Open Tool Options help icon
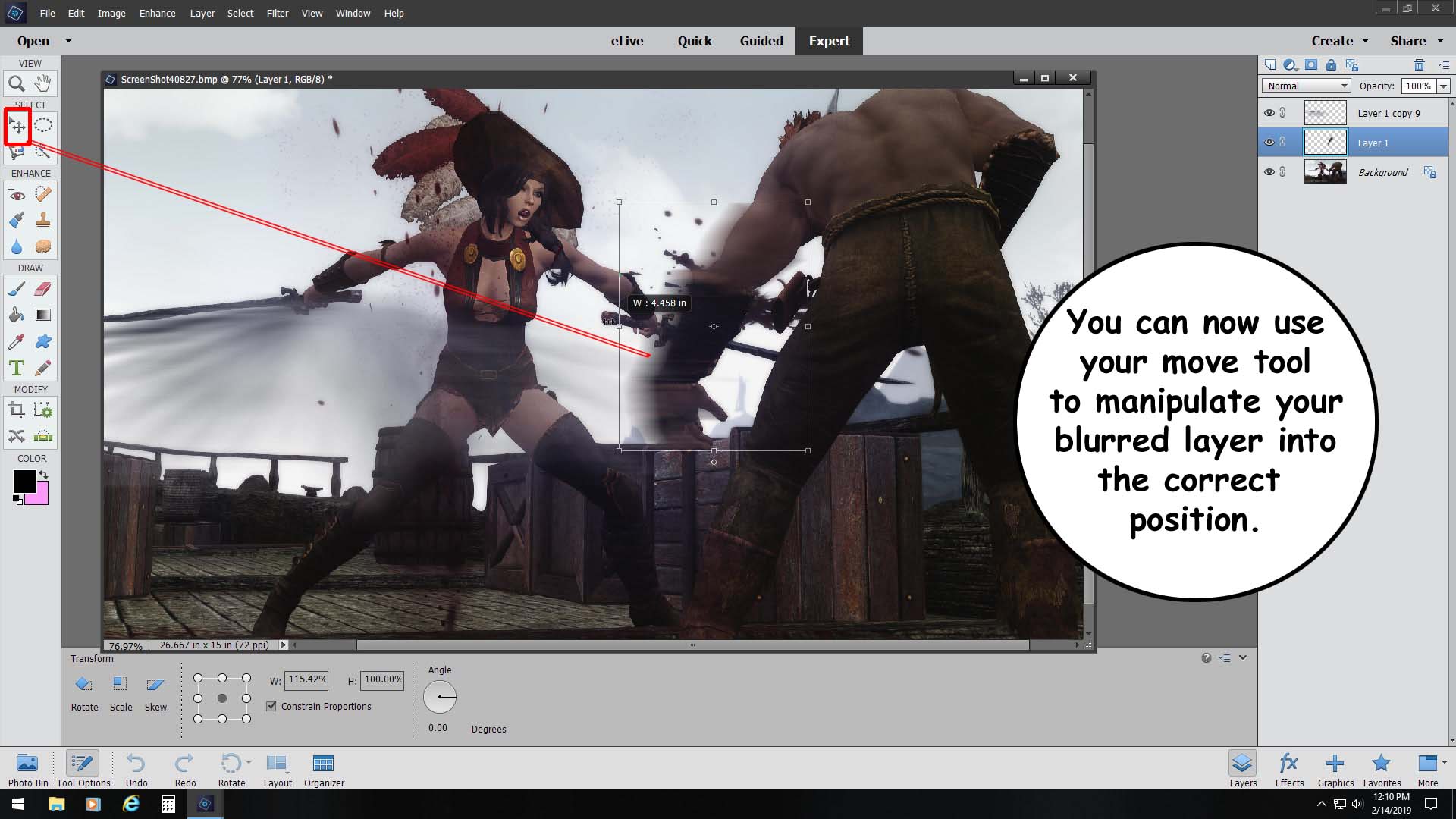Viewport: 1456px width, 819px height. tap(1207, 658)
